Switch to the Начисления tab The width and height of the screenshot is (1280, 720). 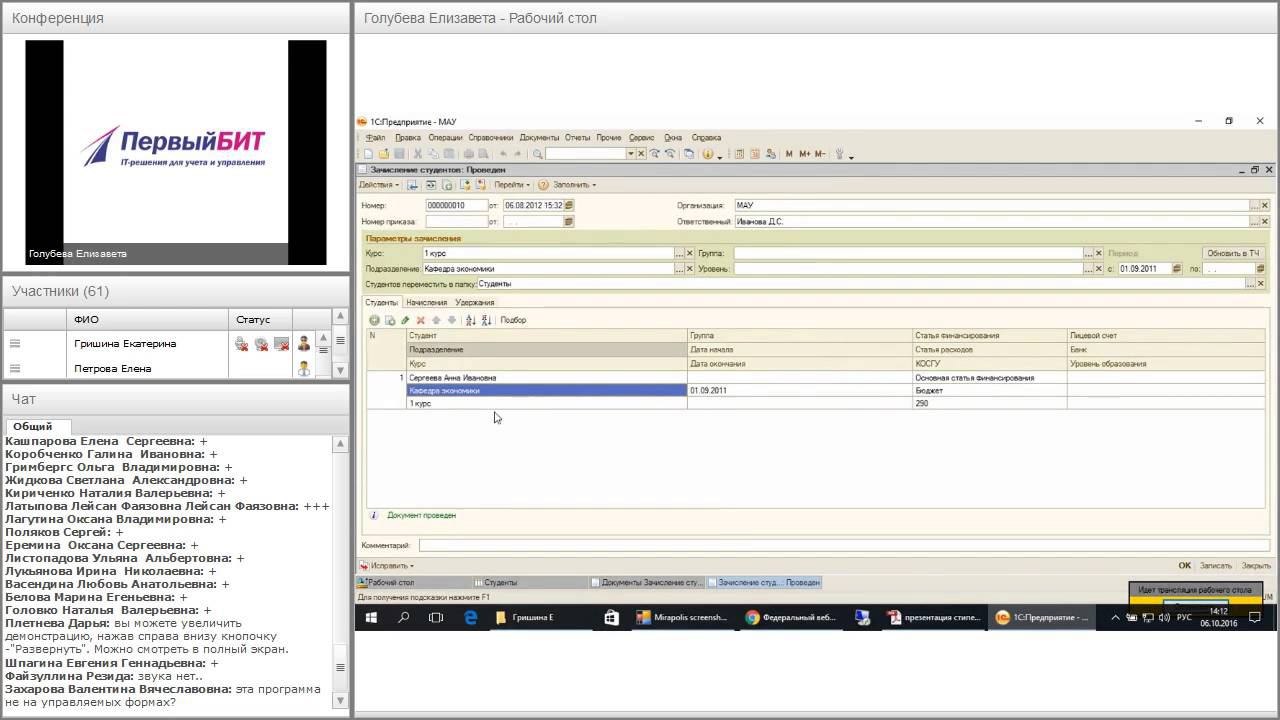pyautogui.click(x=427, y=302)
